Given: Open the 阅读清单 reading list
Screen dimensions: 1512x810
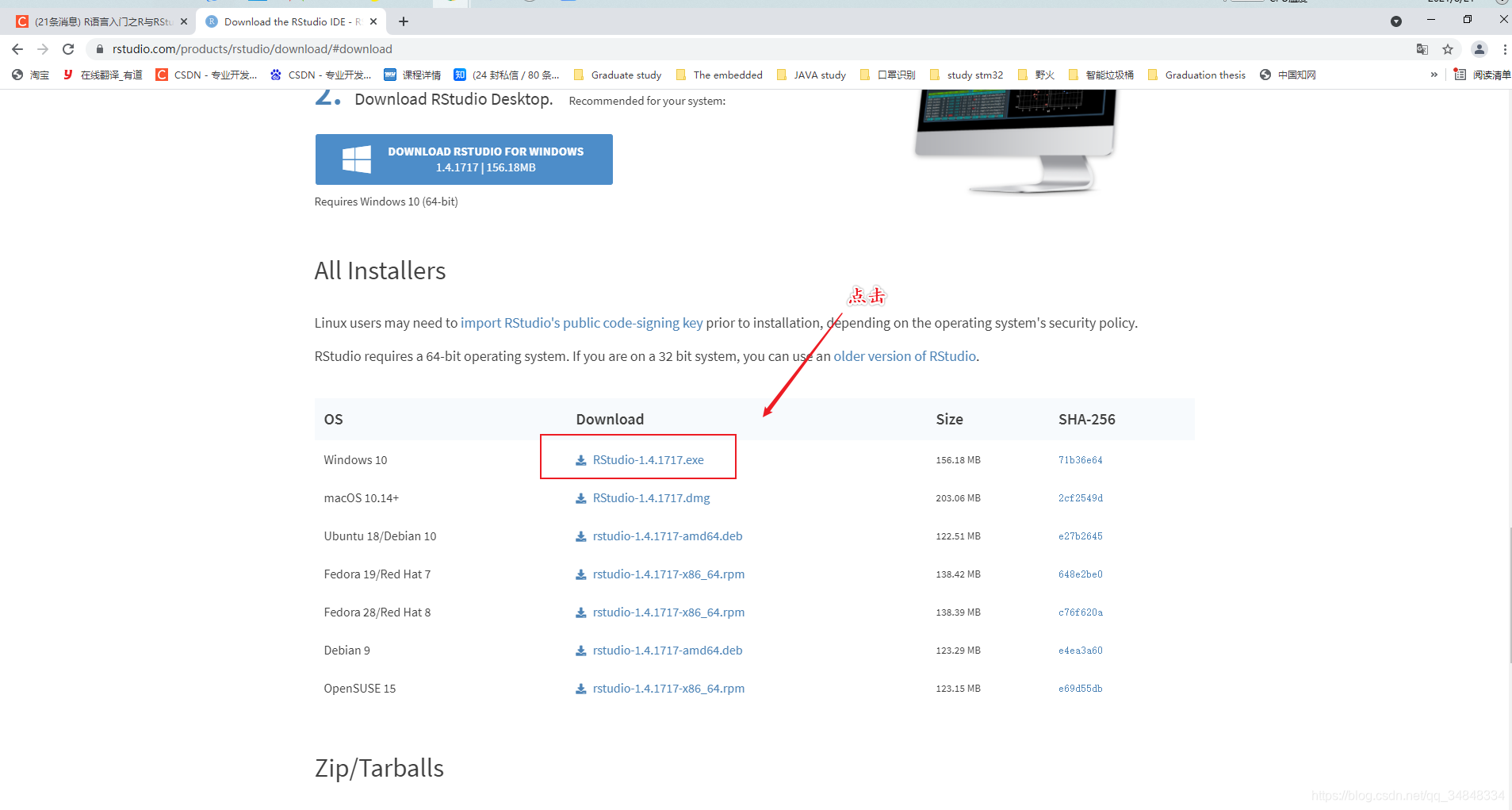Looking at the screenshot, I should [x=1482, y=75].
